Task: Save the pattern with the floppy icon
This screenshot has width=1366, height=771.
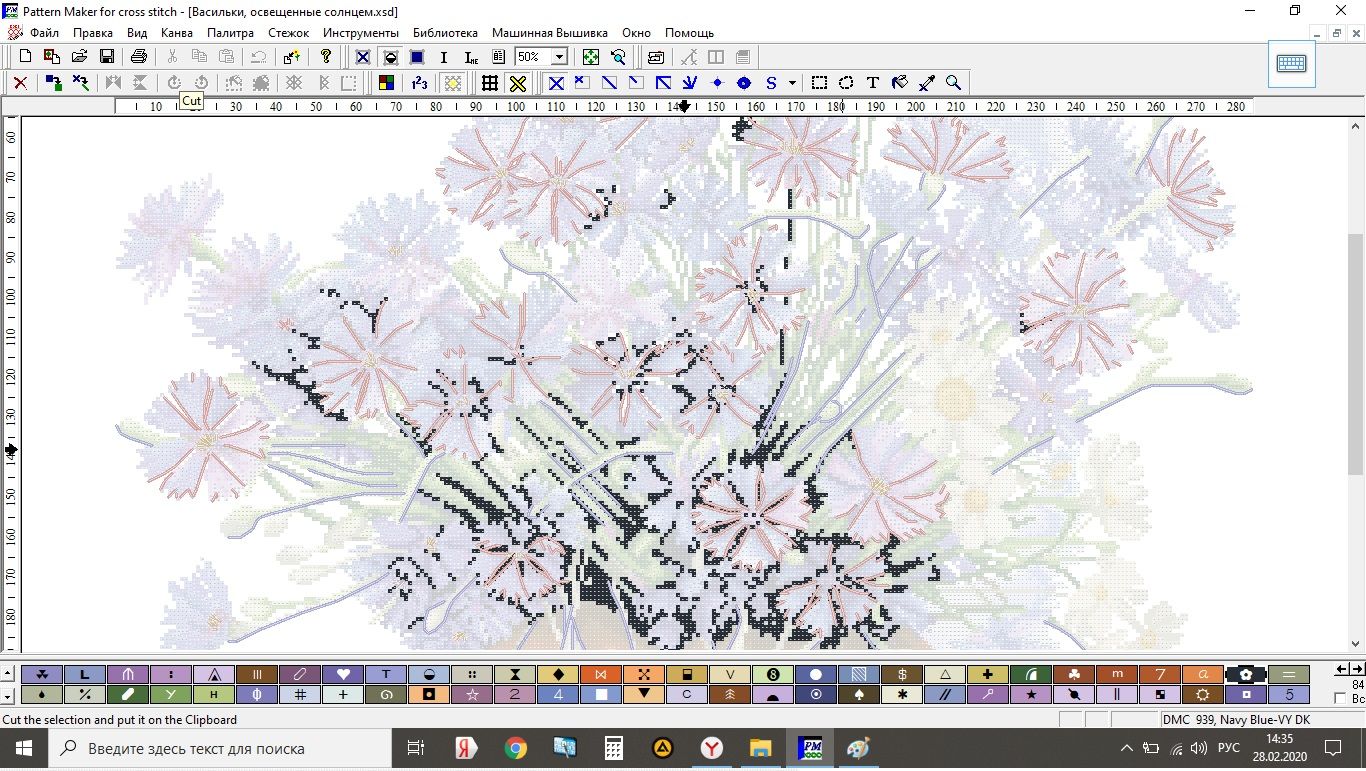Action: pyautogui.click(x=106, y=57)
